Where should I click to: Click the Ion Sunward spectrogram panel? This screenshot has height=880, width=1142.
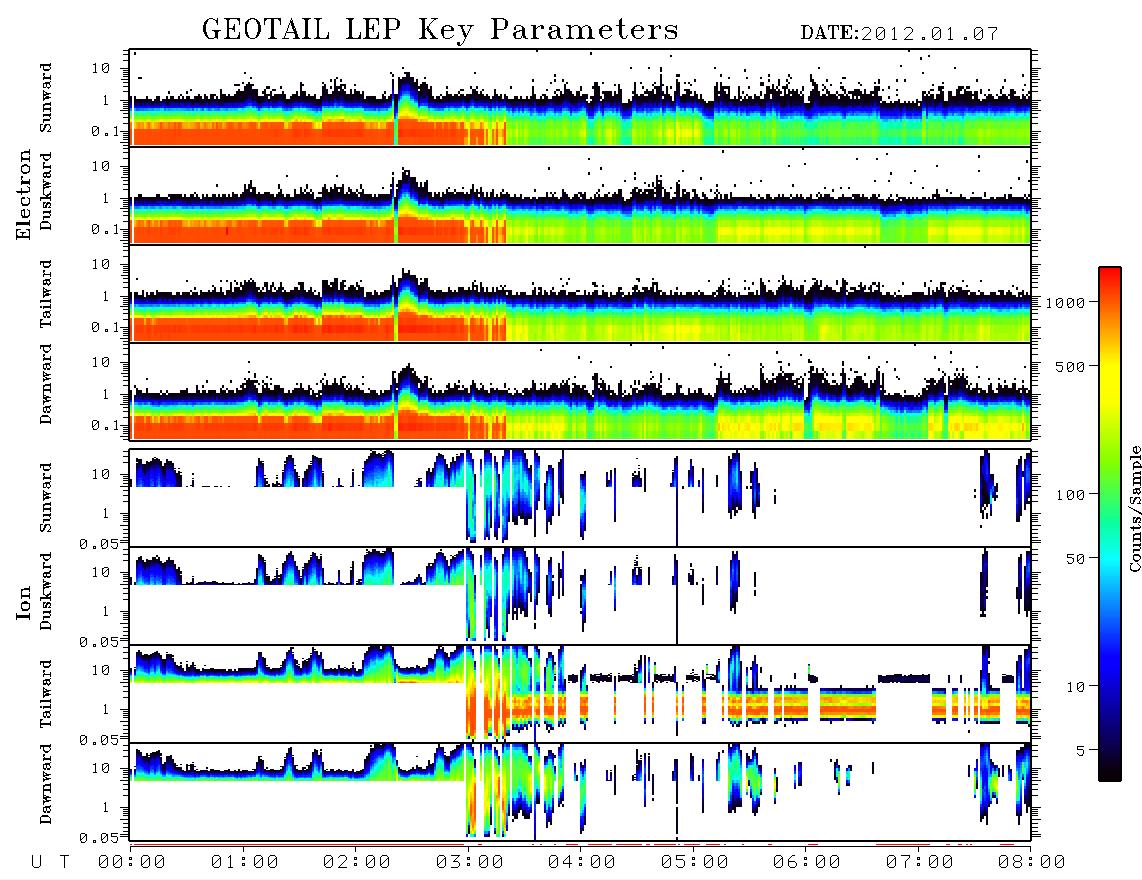580,498
